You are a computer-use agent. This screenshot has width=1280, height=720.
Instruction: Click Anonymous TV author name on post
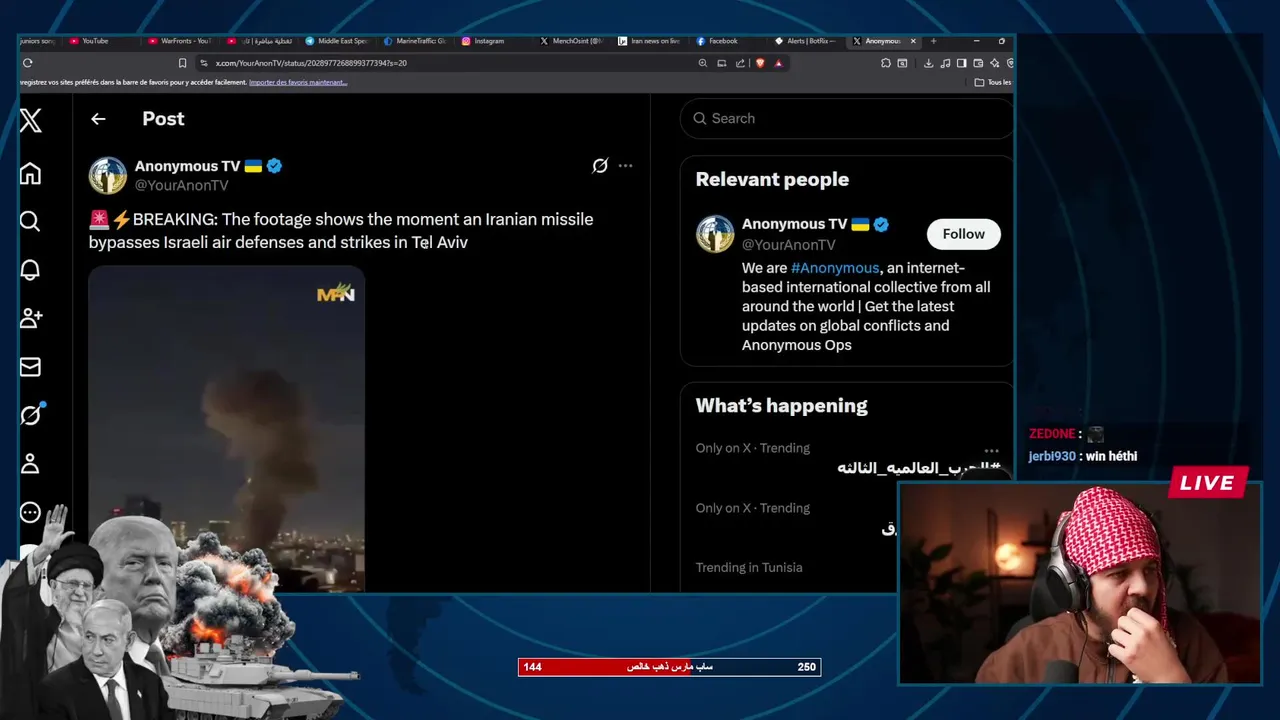[x=187, y=166]
